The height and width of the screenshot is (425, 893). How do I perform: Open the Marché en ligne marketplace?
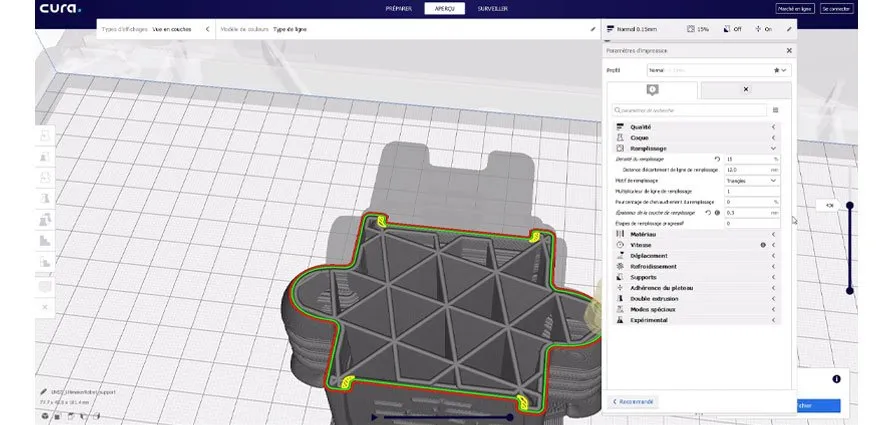[x=795, y=9]
